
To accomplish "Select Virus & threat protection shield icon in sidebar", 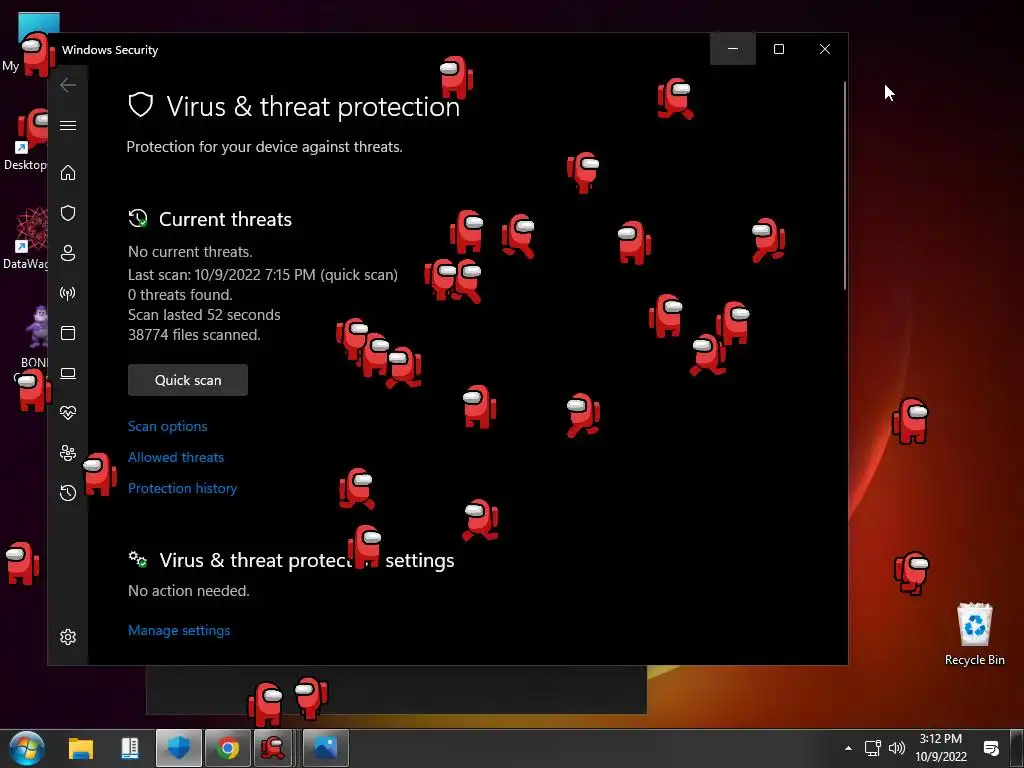I will (68, 213).
